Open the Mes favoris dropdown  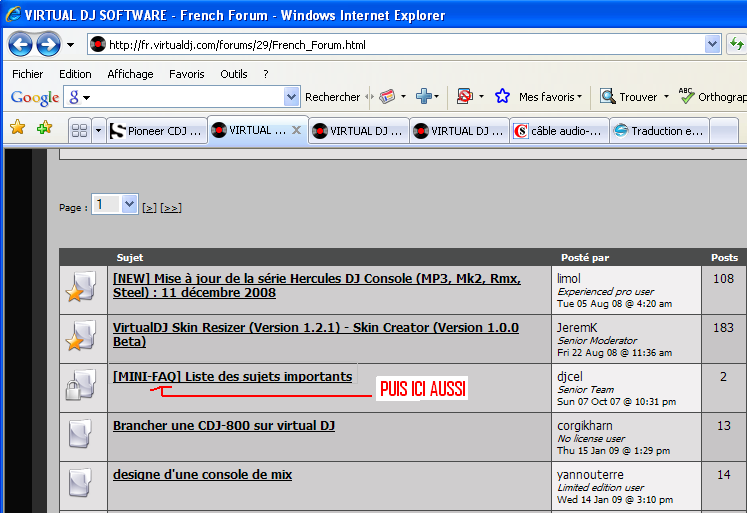pos(550,97)
